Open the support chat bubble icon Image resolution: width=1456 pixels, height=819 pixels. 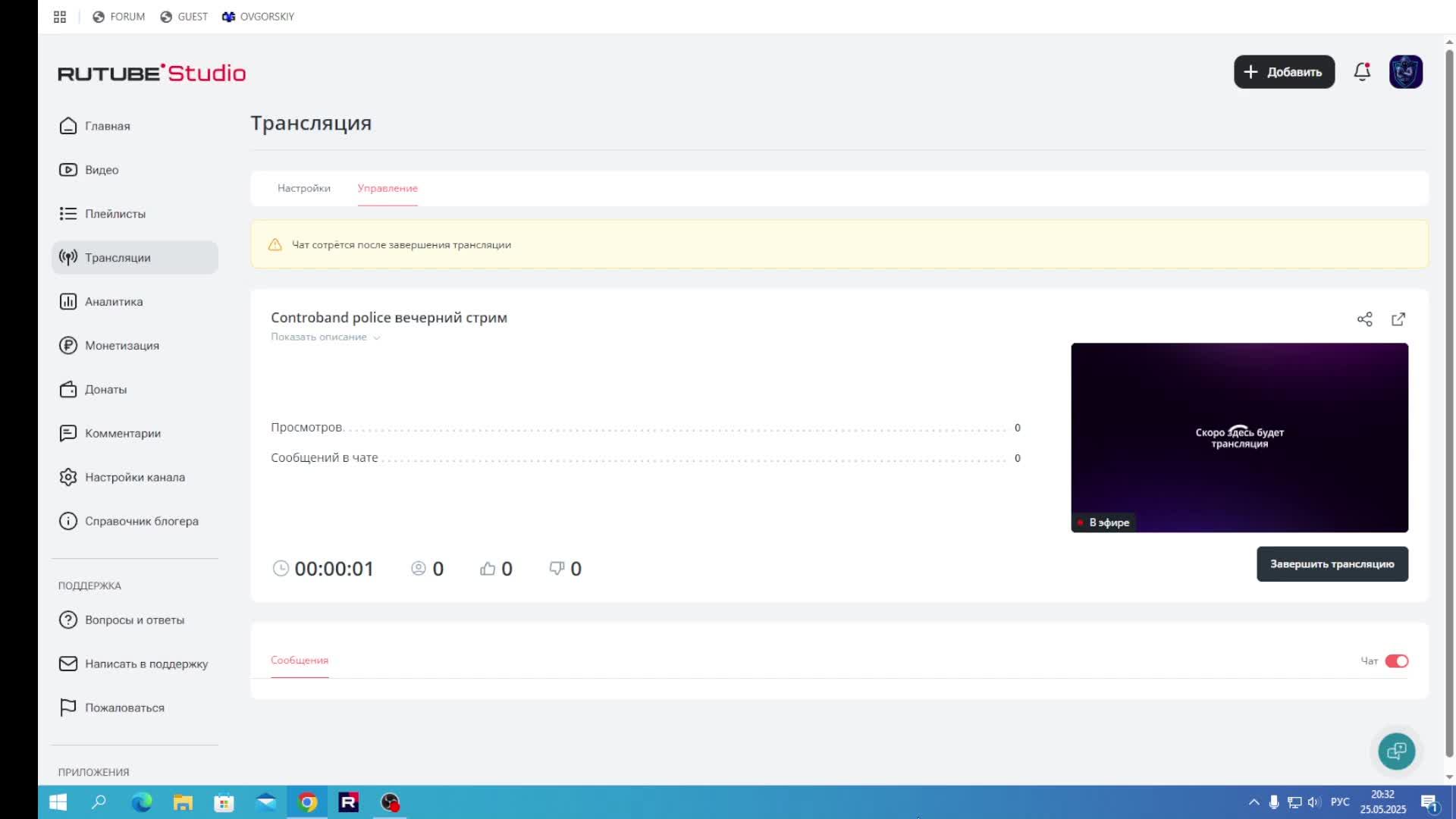click(x=1396, y=752)
